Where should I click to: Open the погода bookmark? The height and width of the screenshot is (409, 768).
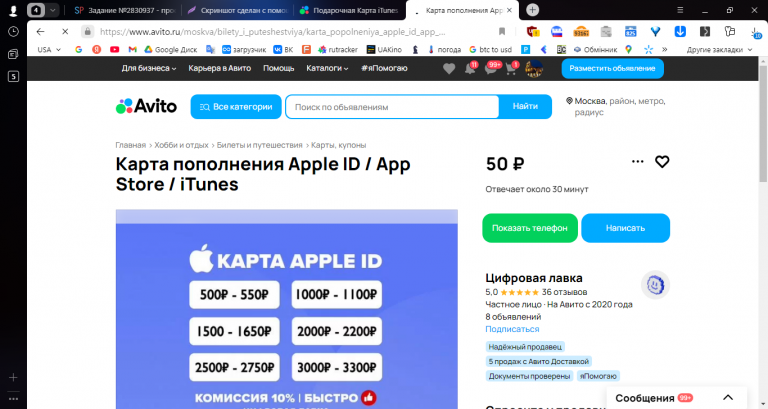tap(445, 49)
